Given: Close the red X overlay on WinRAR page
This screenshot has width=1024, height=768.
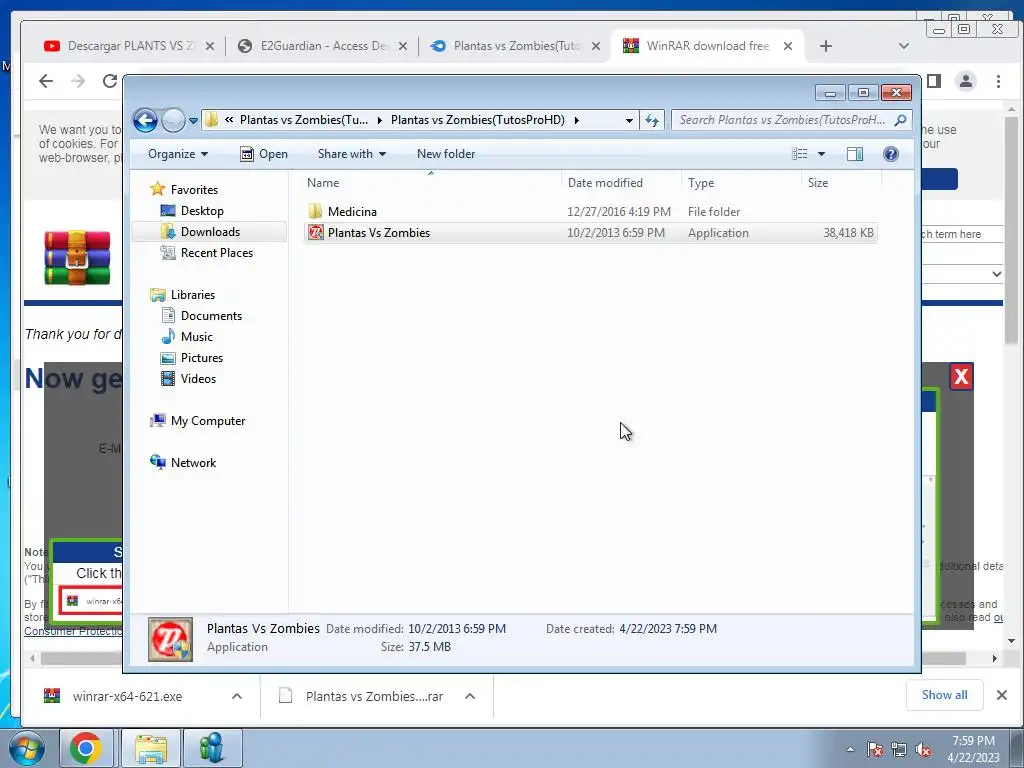Looking at the screenshot, I should point(961,377).
